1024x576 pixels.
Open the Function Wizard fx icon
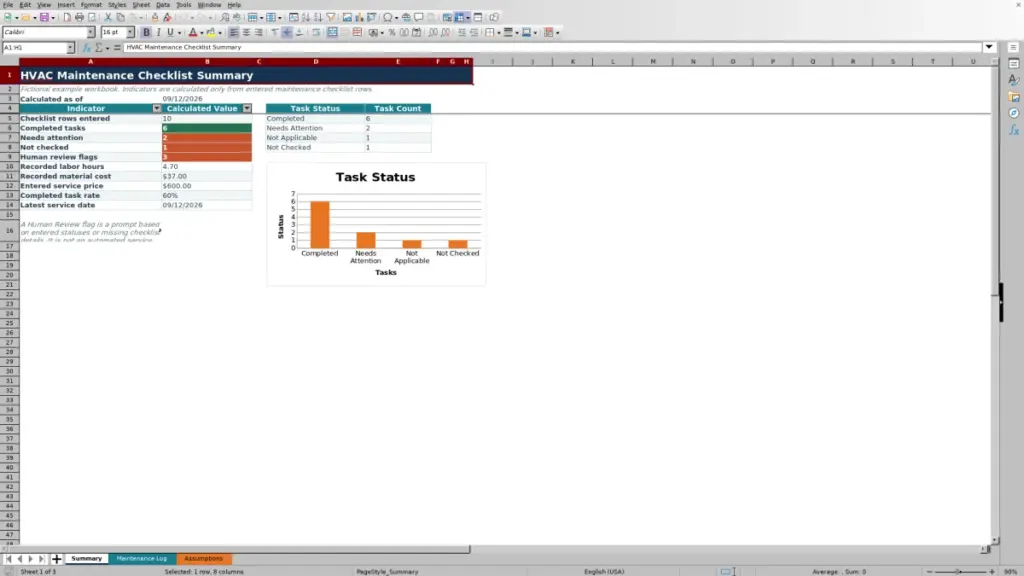pos(86,48)
